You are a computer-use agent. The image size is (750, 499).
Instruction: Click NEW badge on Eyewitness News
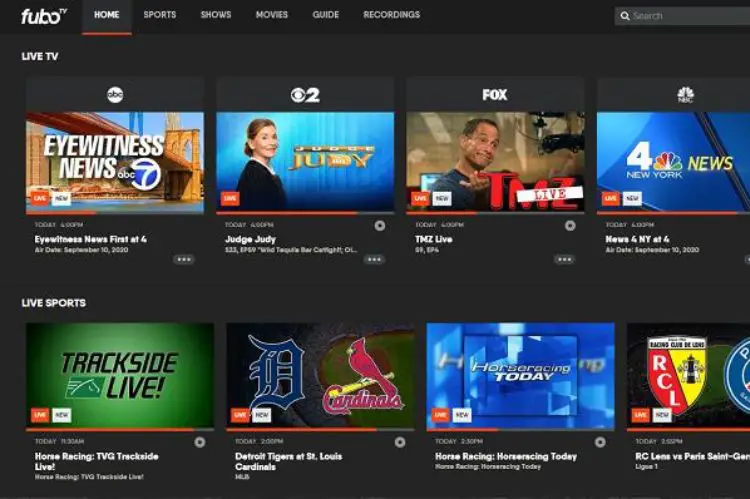coord(61,198)
